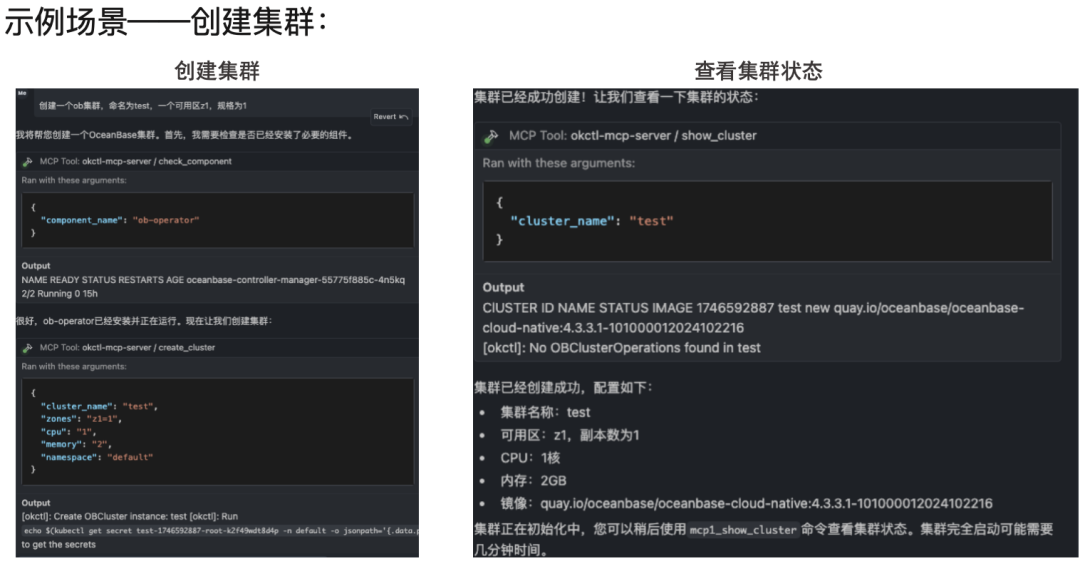Click the create_cluster arguments JSON code block

coord(216,432)
